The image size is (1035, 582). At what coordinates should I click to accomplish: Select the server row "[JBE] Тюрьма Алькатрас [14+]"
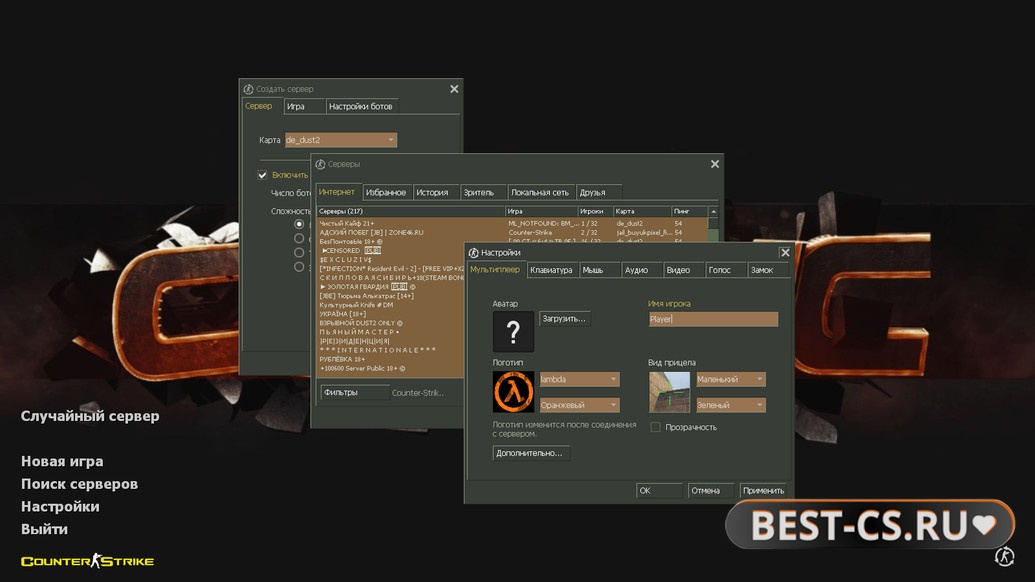391,296
